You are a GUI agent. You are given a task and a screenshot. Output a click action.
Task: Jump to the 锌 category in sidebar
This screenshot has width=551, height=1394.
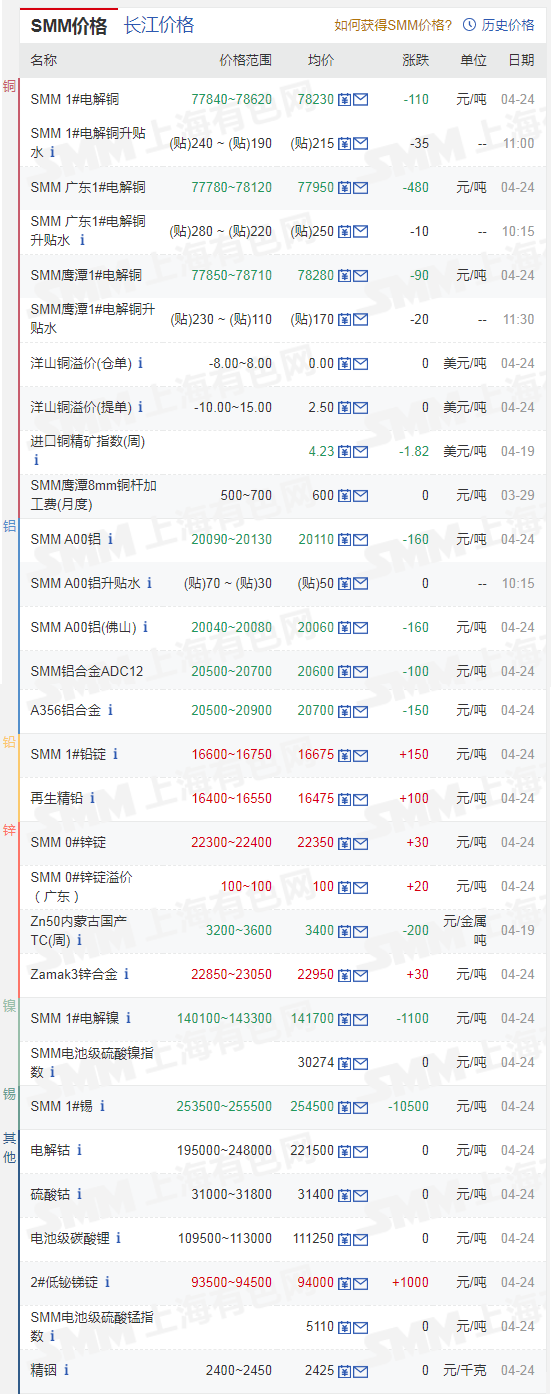click(x=10, y=830)
